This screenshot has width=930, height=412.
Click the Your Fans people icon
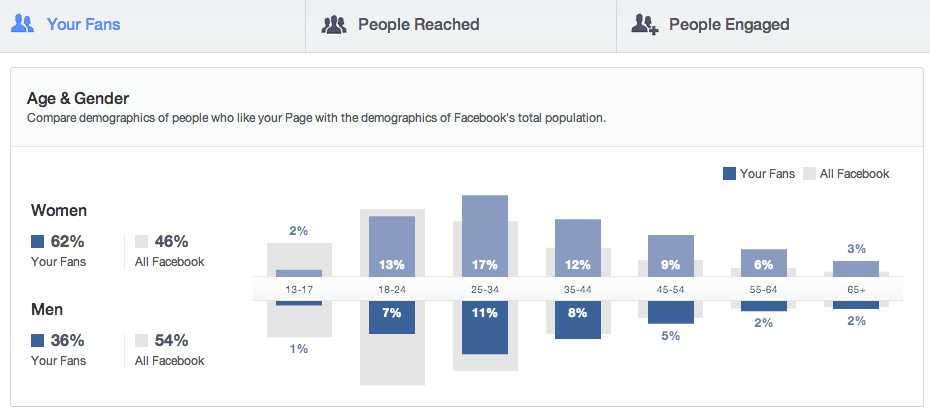pyautogui.click(x=23, y=24)
